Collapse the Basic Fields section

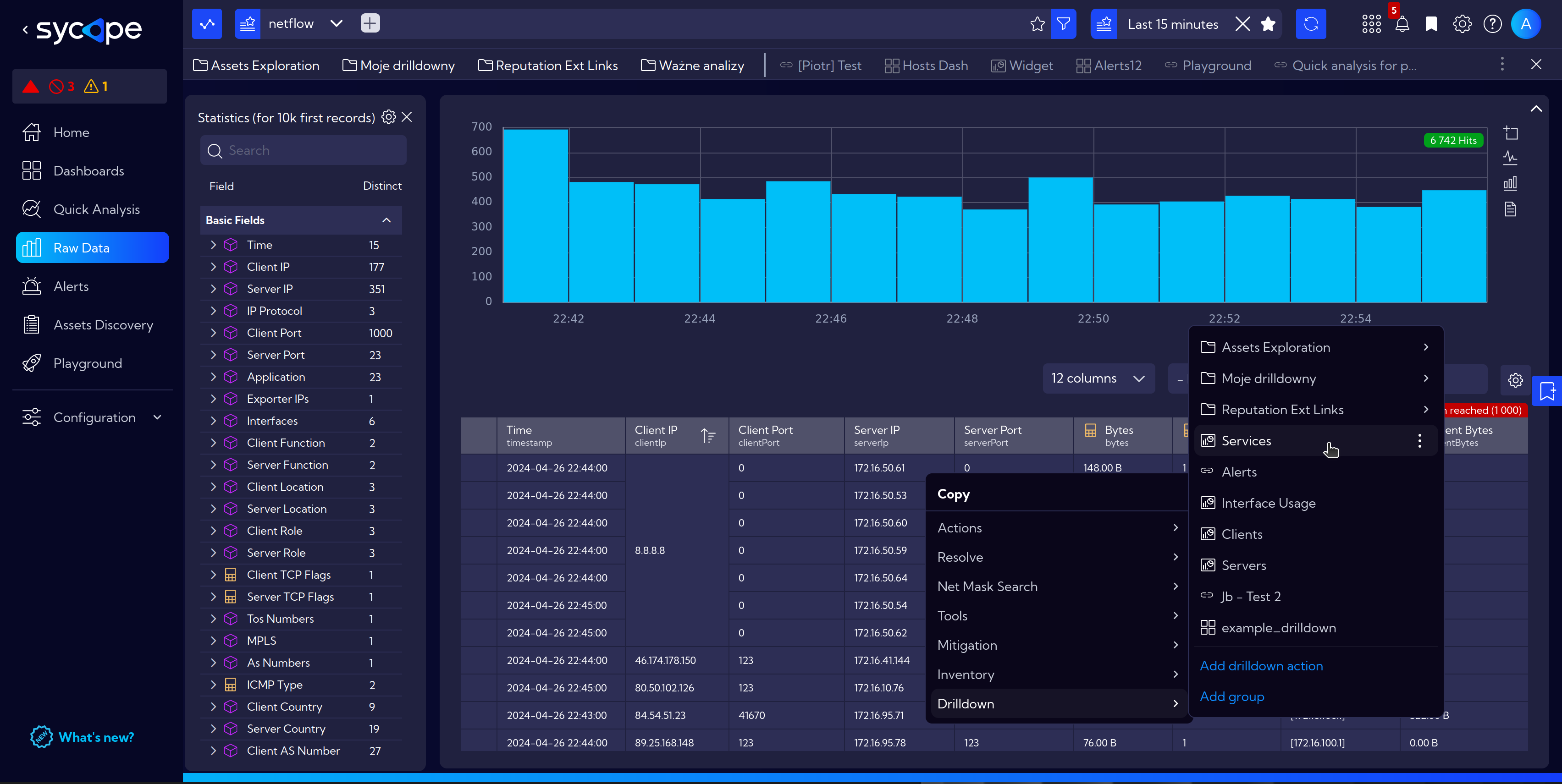pyautogui.click(x=386, y=220)
